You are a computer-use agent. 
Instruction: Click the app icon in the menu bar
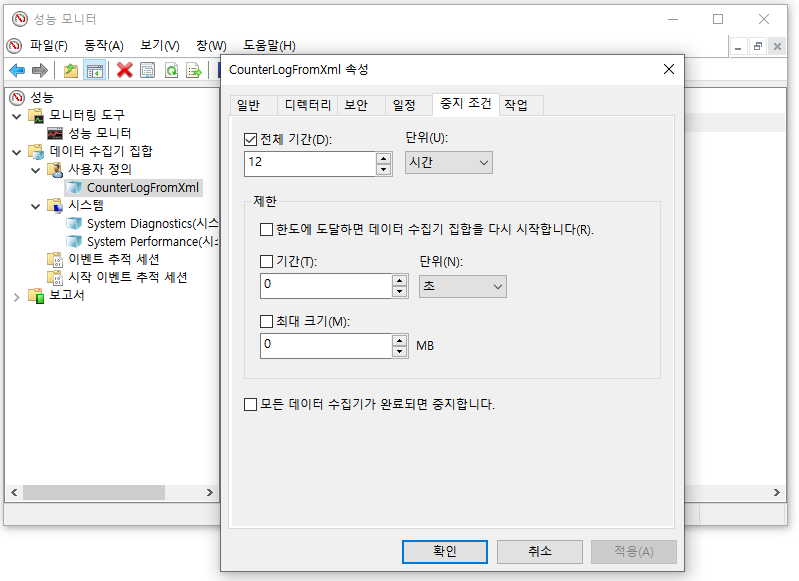point(14,46)
